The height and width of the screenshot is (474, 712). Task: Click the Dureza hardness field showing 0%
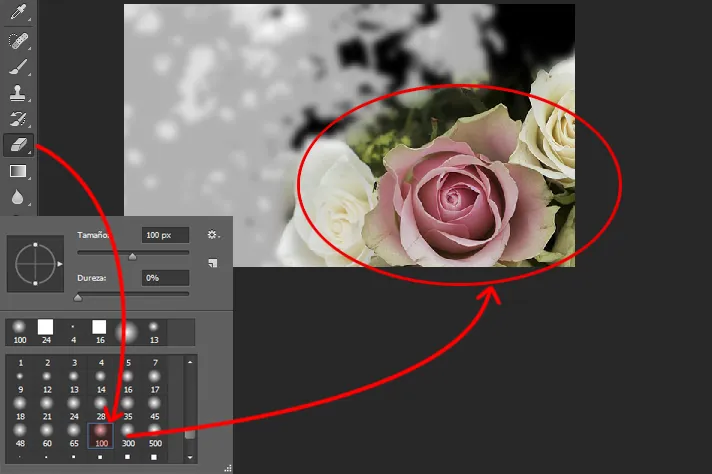pos(165,278)
